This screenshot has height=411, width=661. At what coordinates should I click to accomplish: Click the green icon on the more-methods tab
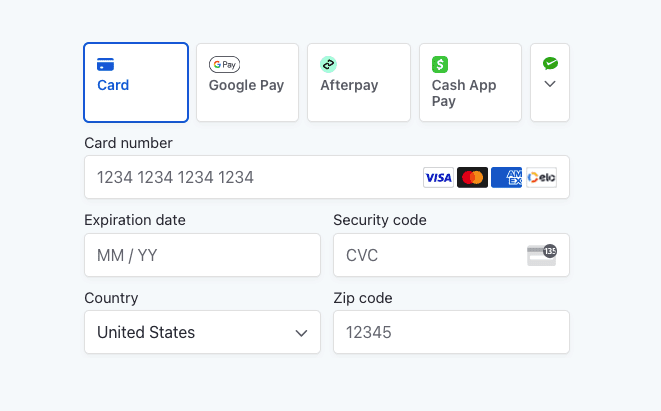[x=549, y=64]
